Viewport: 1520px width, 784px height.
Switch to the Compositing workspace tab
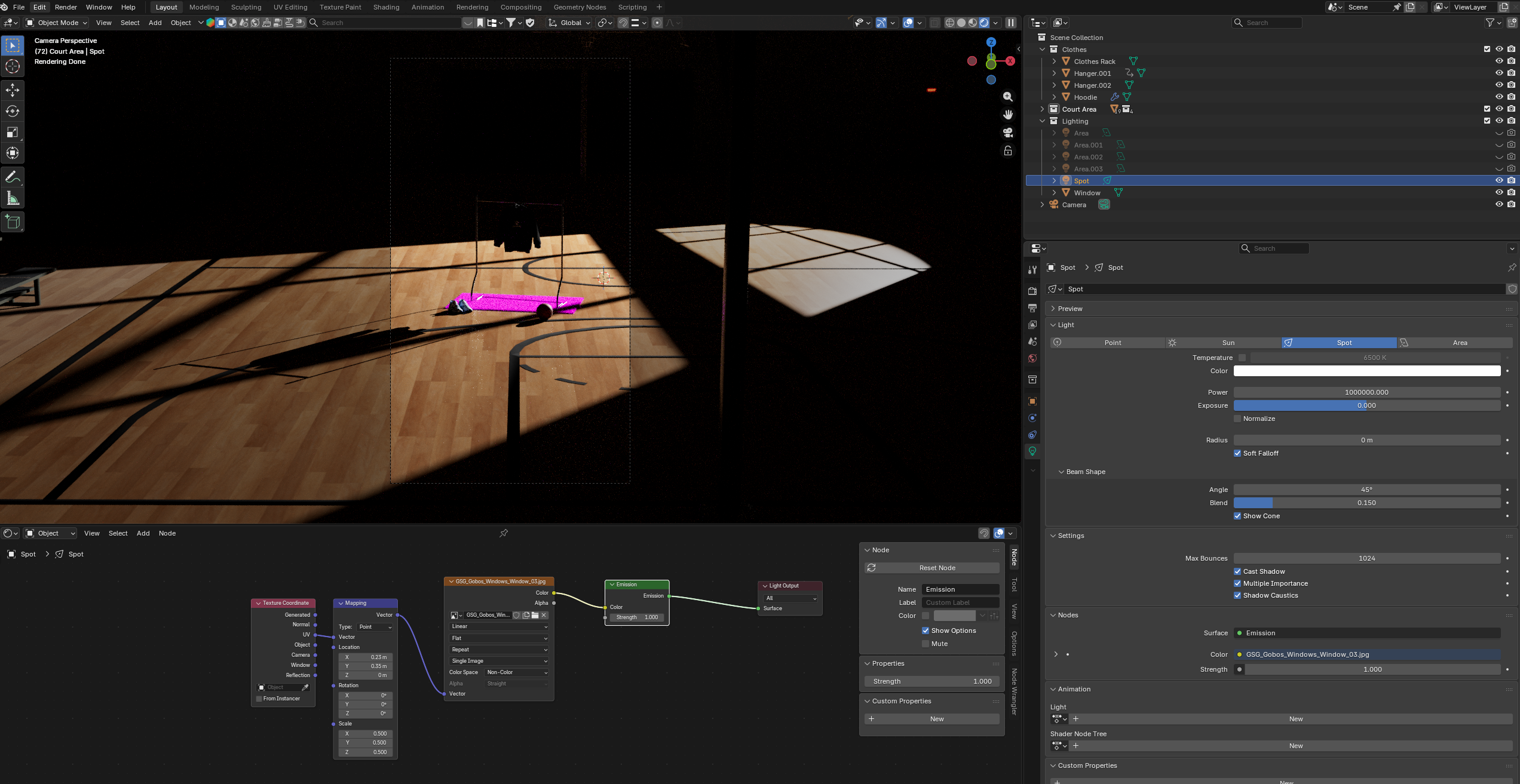click(x=520, y=7)
